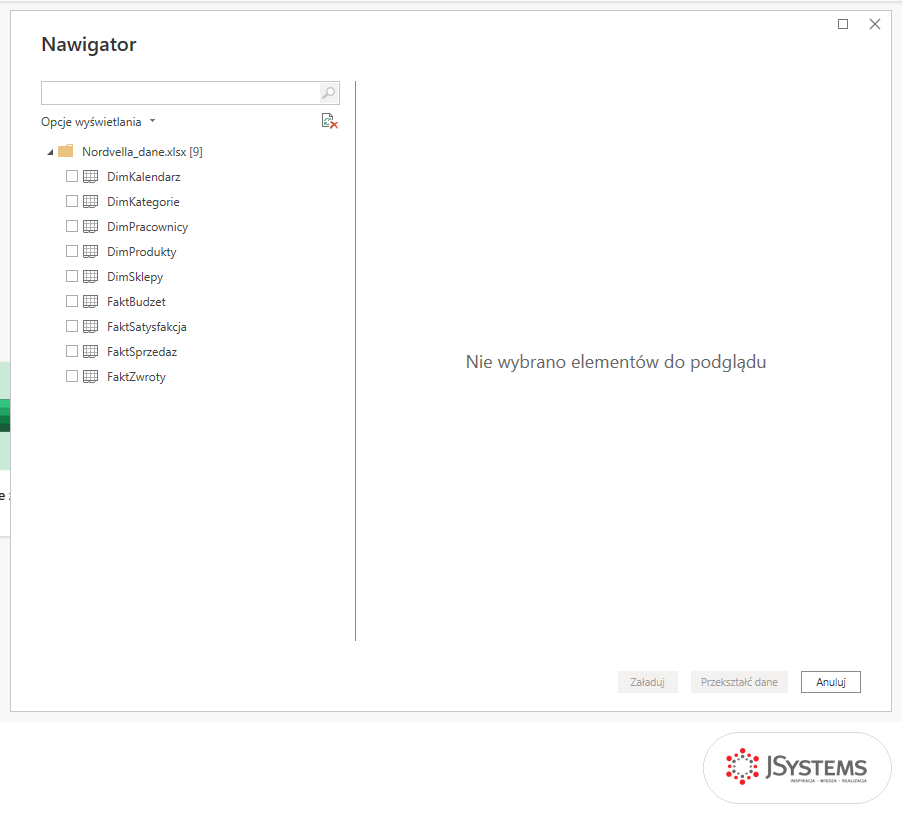Screen dimensions: 902x814
Task: Select the FaktSprzedaz checkbox
Action: point(72,351)
